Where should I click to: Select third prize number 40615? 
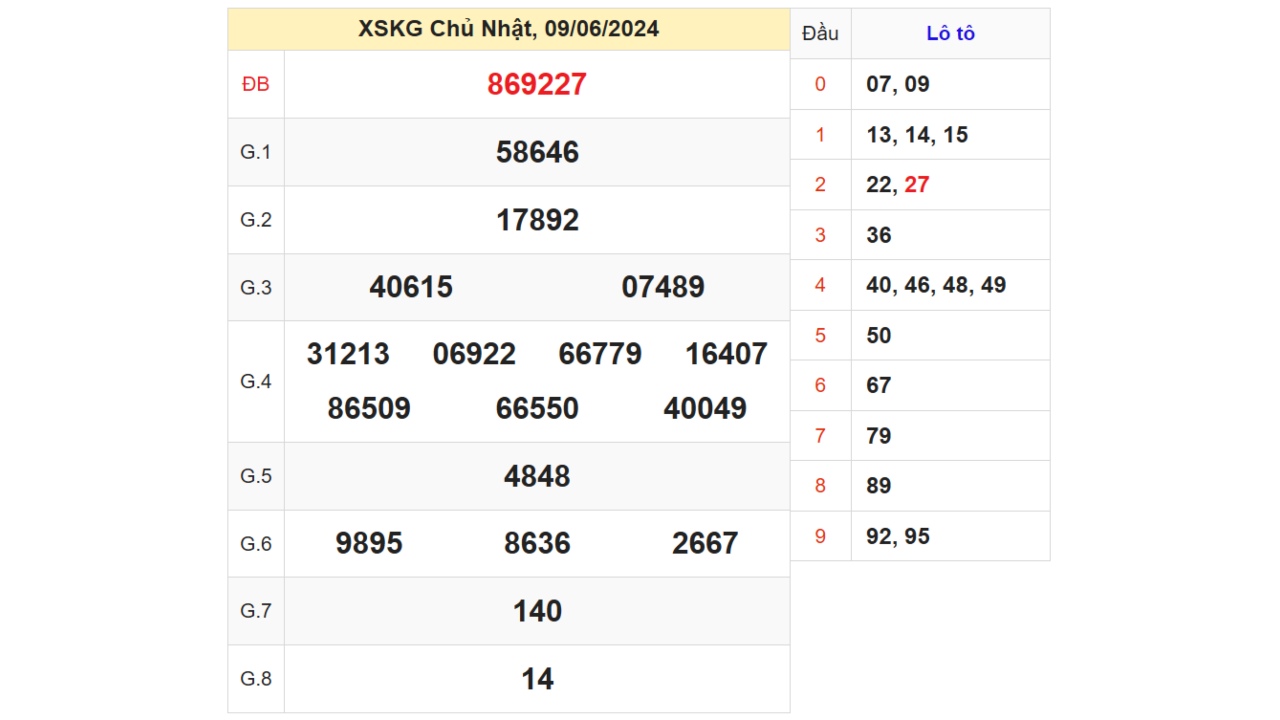pos(411,287)
